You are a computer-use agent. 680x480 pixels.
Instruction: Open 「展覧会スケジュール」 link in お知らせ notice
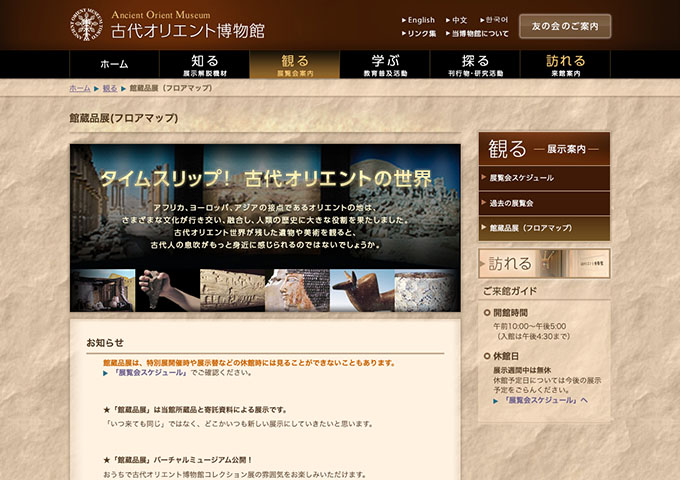[150, 372]
